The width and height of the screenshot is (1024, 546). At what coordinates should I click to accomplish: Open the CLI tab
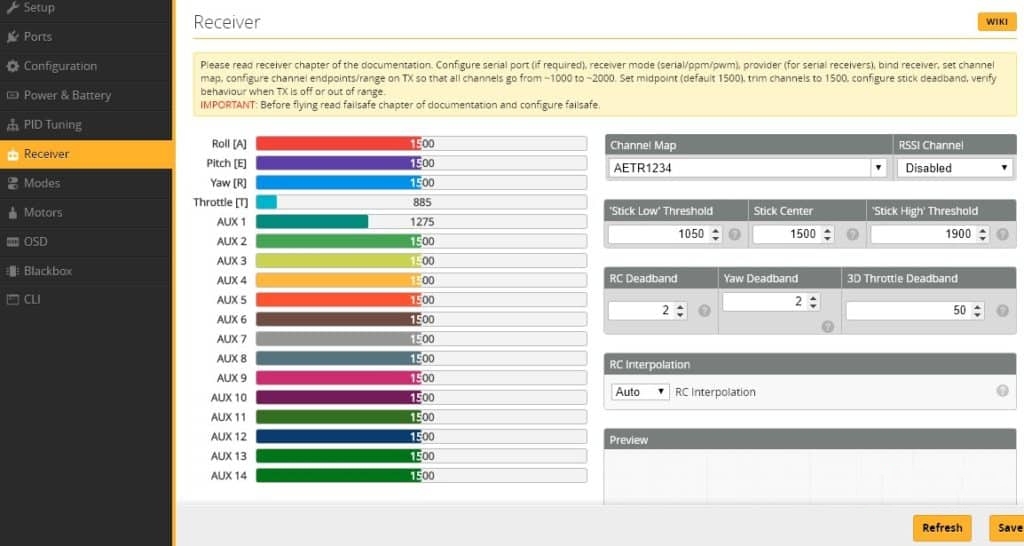tap(86, 300)
